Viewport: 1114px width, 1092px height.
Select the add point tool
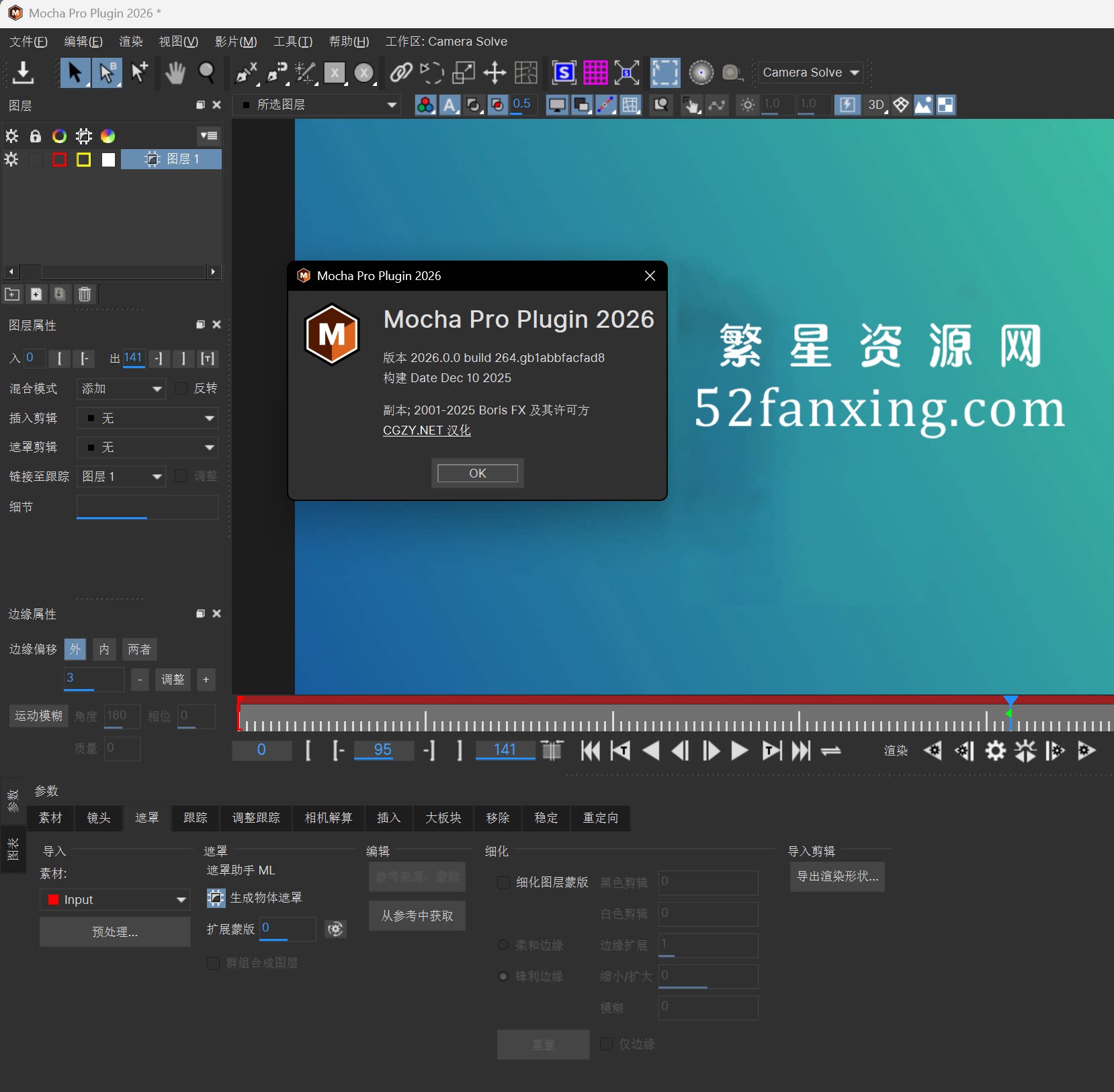[139, 73]
